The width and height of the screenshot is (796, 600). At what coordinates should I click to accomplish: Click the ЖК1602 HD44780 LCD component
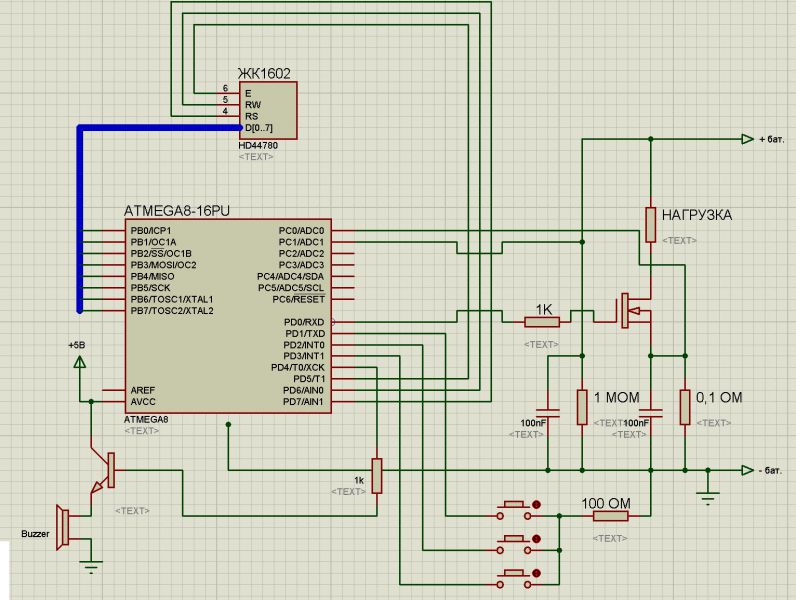click(x=268, y=110)
